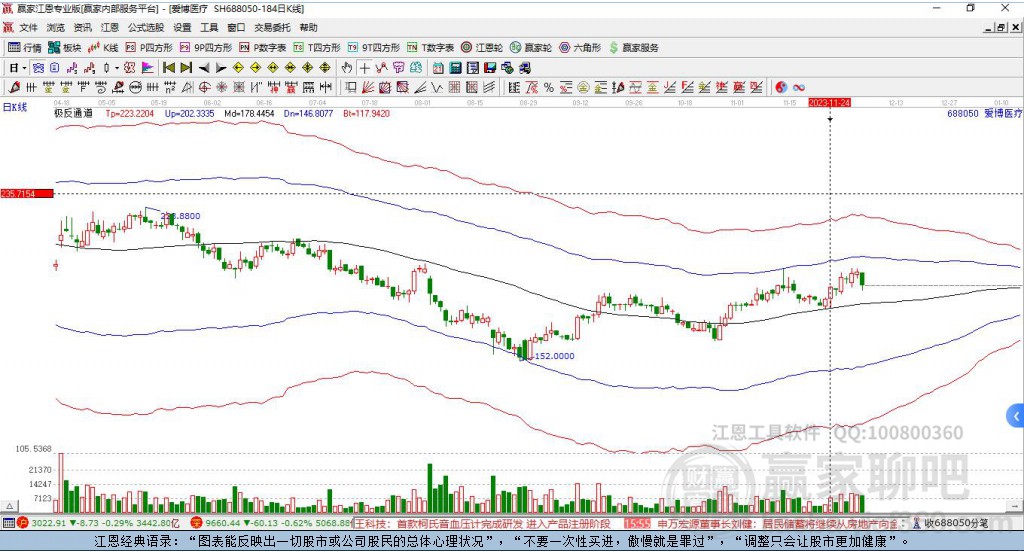Open the 六角形 hexagon tool
This screenshot has width=1024, height=551.
point(580,48)
